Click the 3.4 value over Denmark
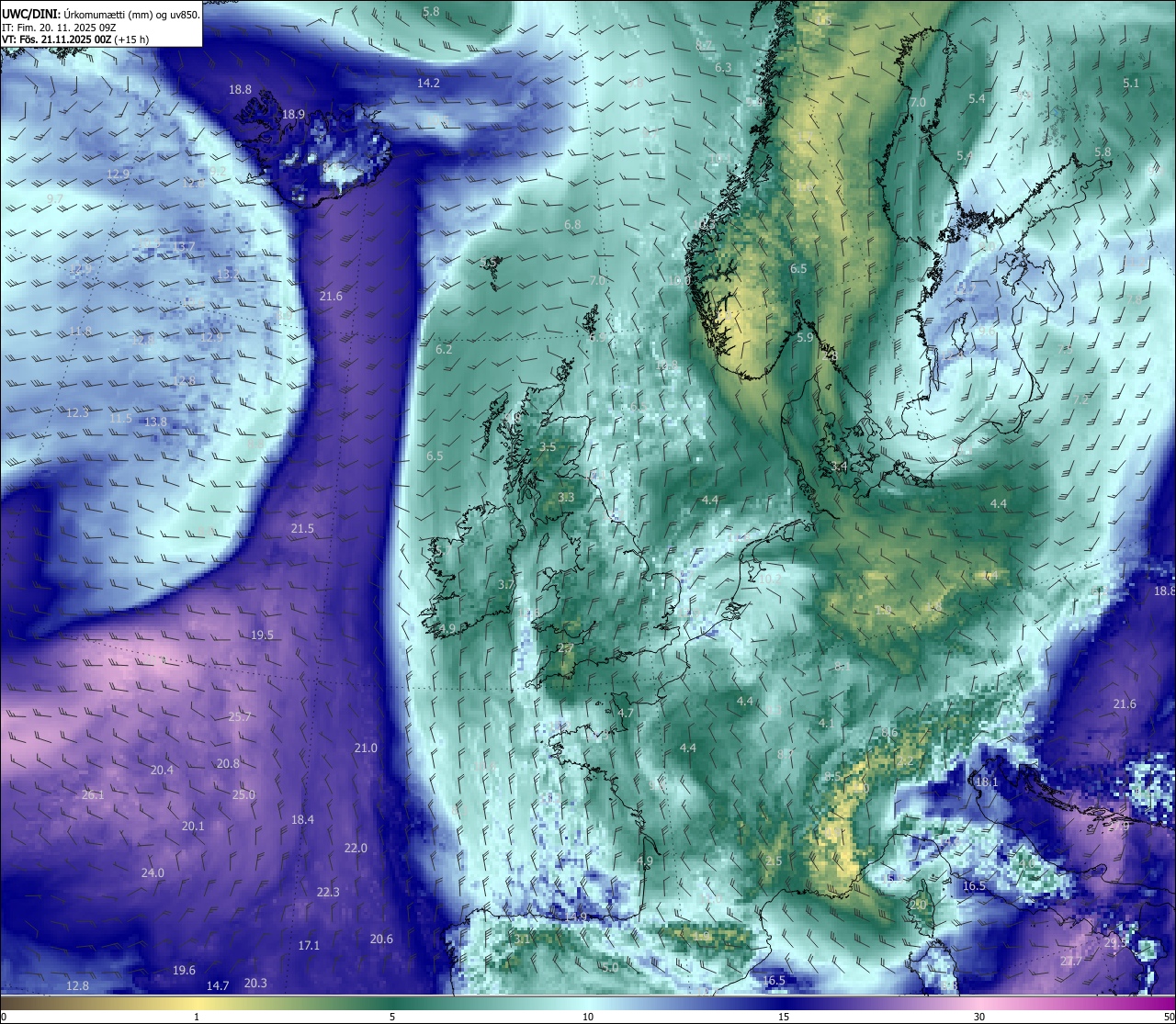 [x=839, y=467]
